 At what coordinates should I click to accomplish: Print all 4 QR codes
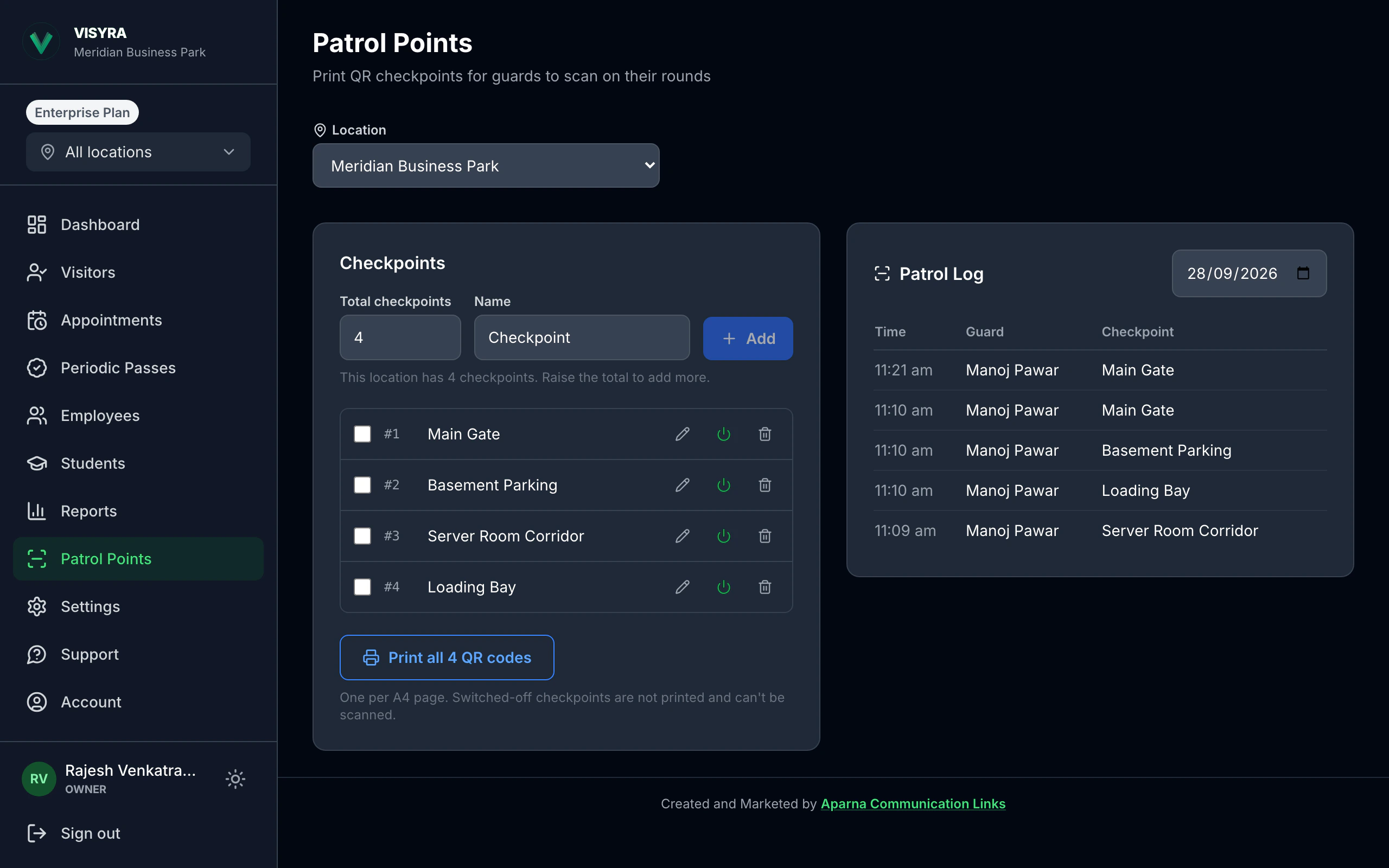coord(447,658)
